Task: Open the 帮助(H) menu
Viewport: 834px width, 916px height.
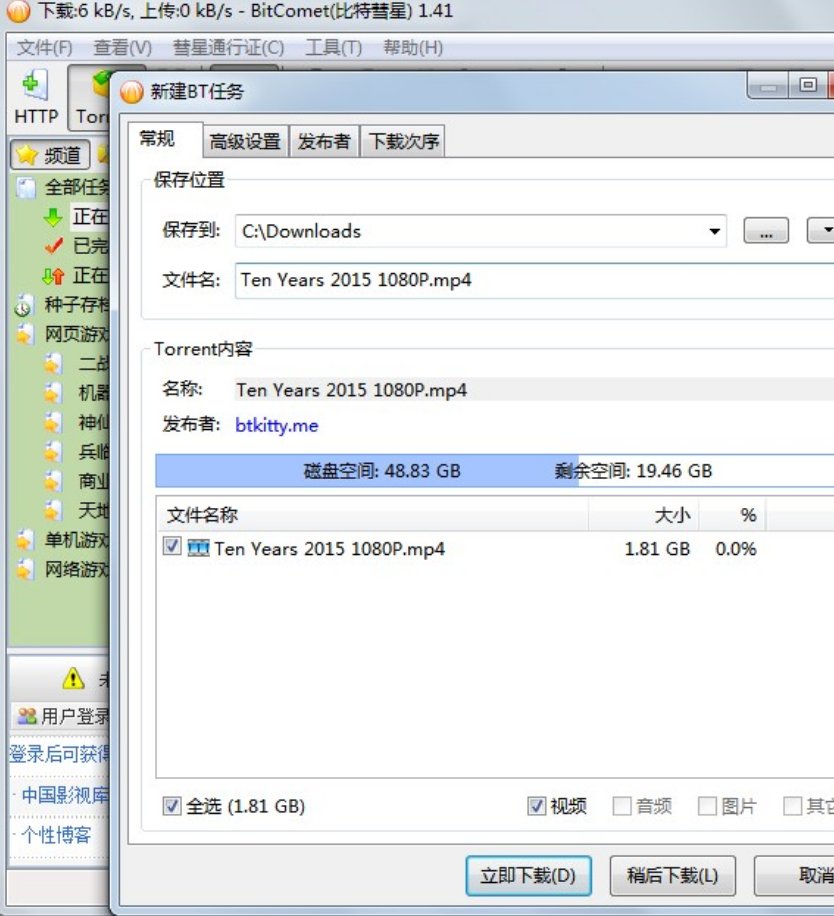Action: click(413, 47)
